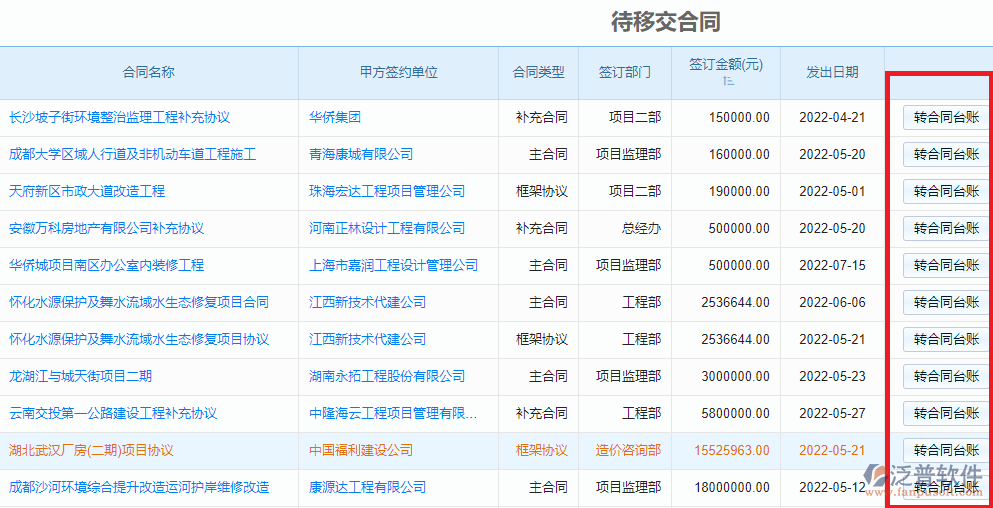Screen dimensions: 993x508
Task: Select the 中国福利建设公司 link
Action: point(360,450)
